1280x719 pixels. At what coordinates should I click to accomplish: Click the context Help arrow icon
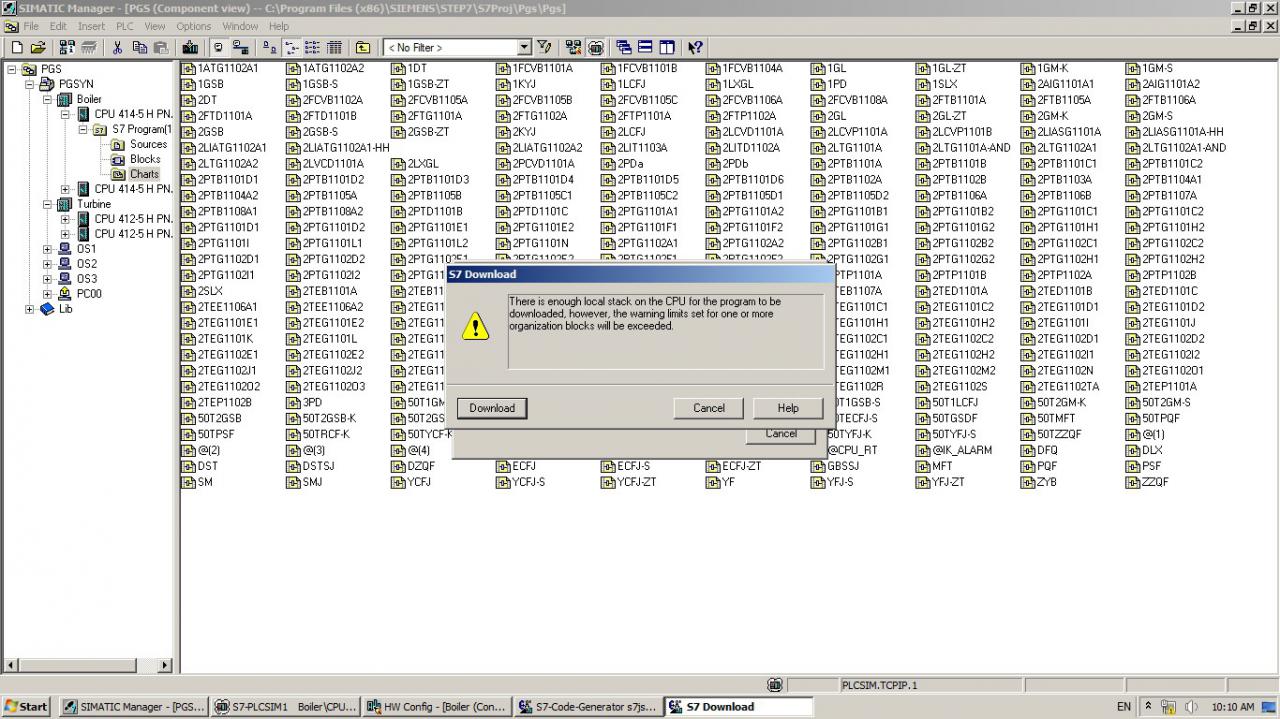696,47
